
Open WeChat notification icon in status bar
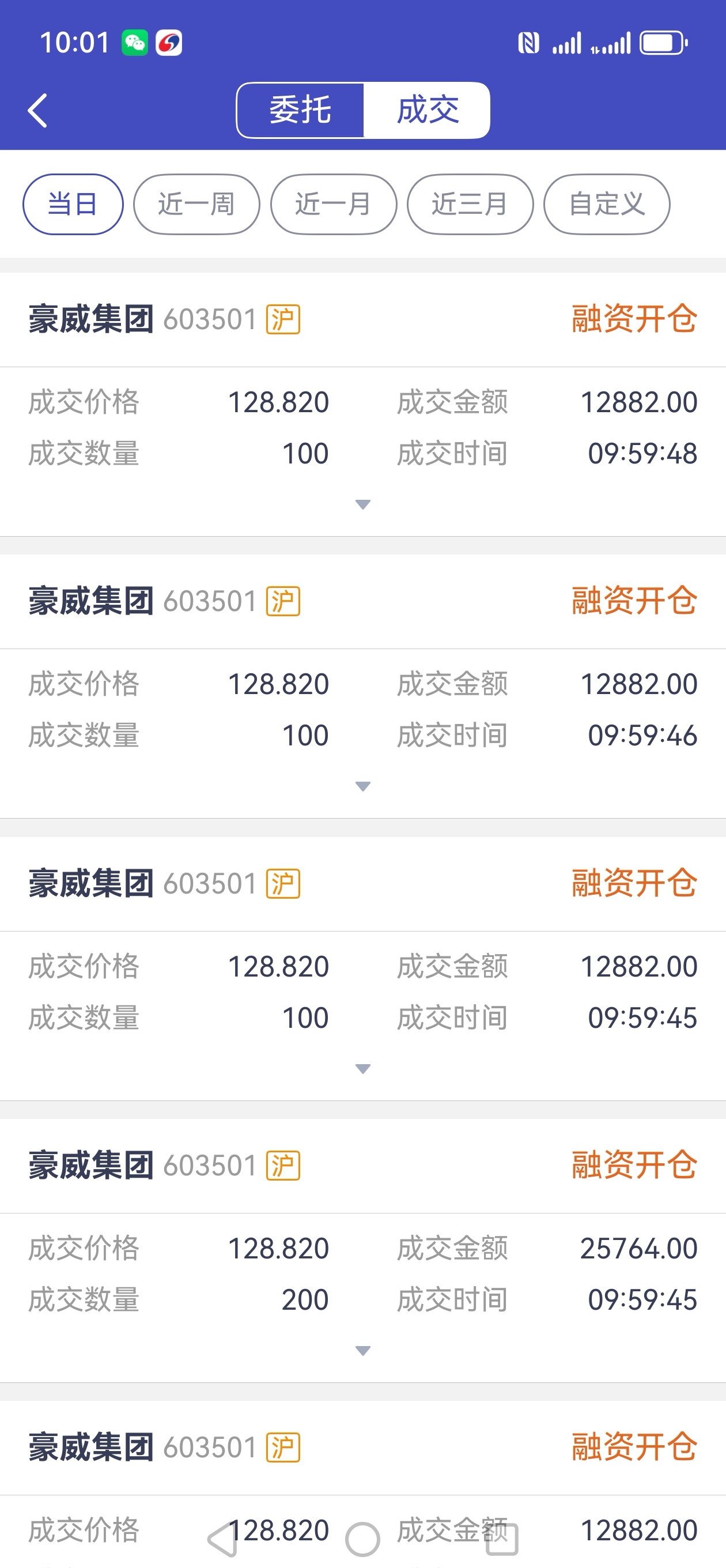(x=134, y=43)
